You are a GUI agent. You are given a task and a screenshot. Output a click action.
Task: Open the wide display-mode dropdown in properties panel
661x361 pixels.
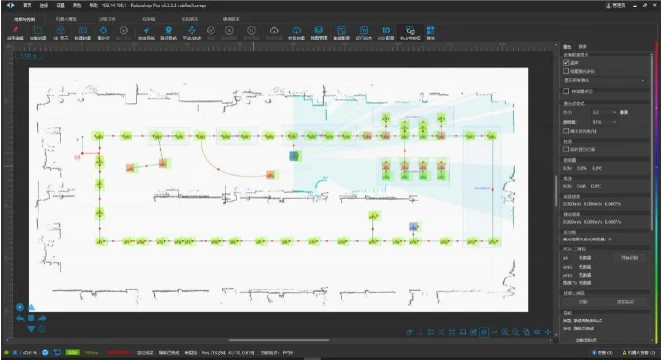[x=604, y=80]
